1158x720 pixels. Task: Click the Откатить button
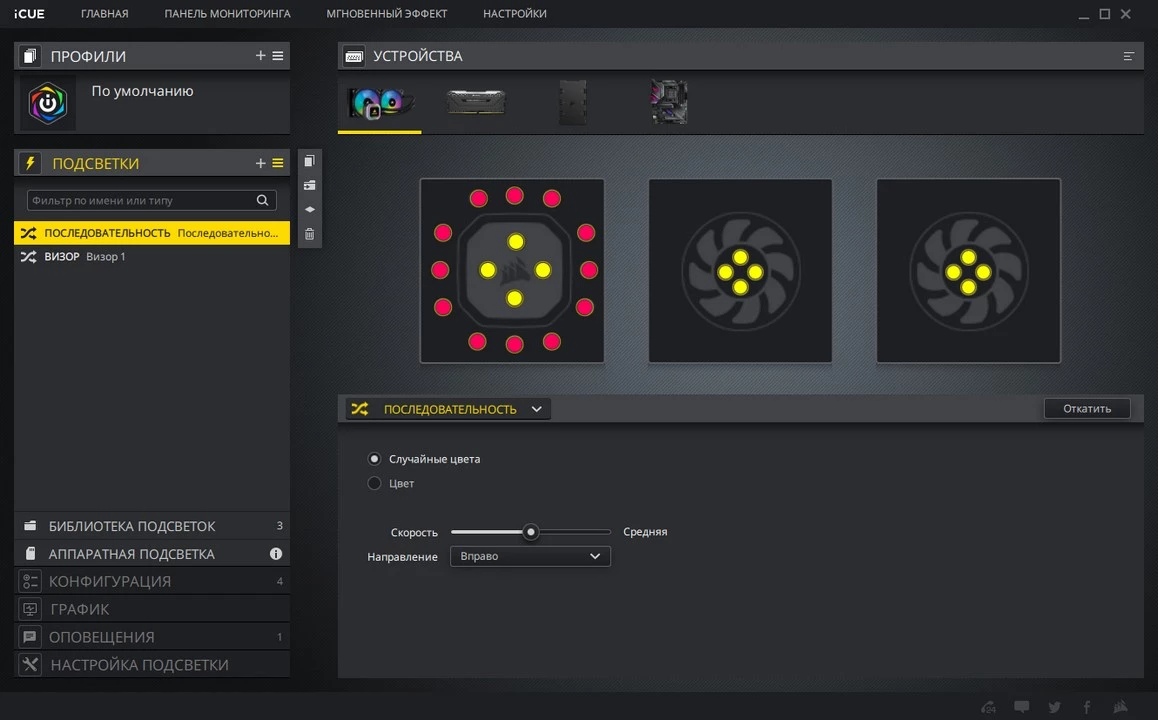(1086, 408)
